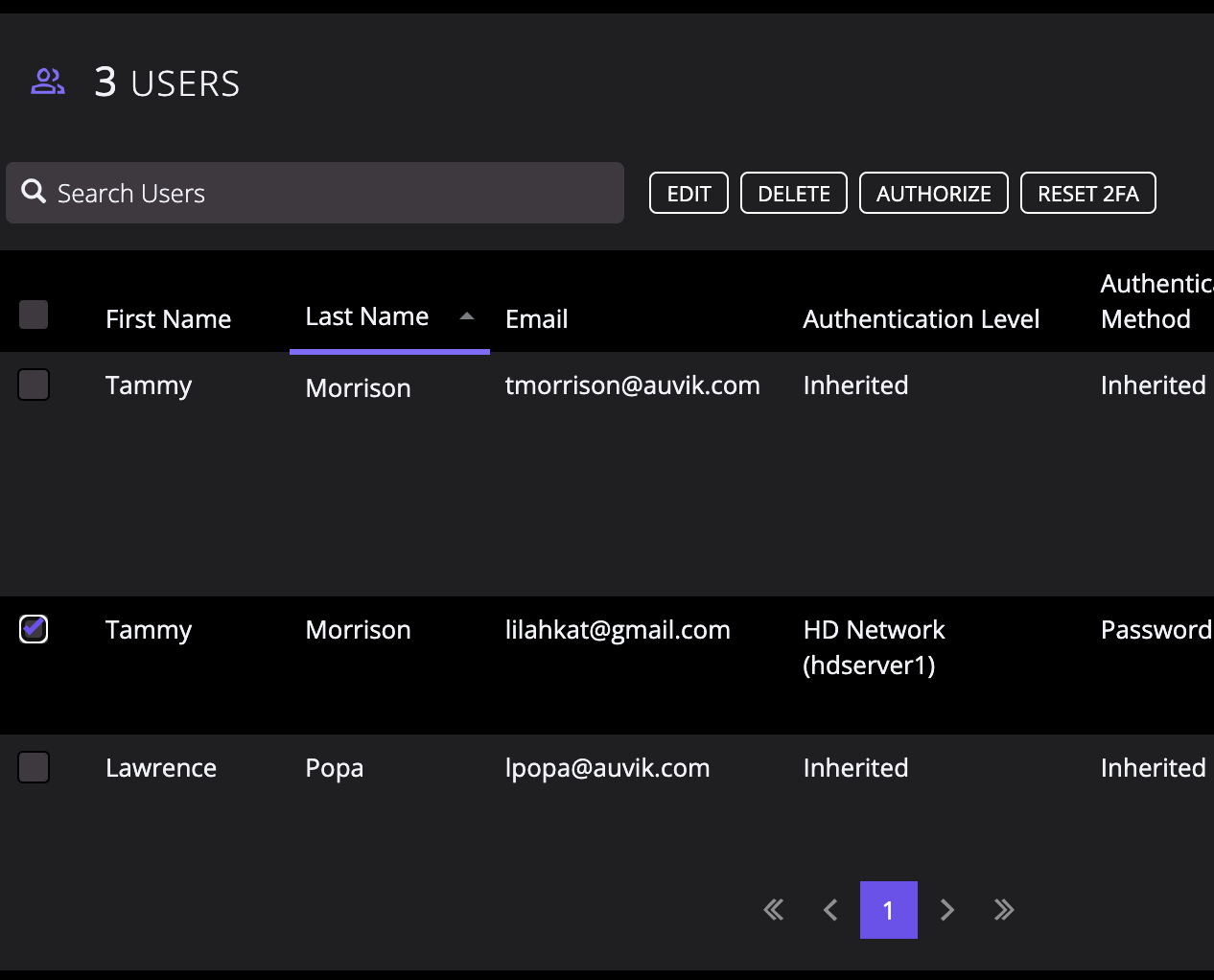Go to previous page of users
Image resolution: width=1214 pixels, height=980 pixels.
pyautogui.click(x=830, y=910)
